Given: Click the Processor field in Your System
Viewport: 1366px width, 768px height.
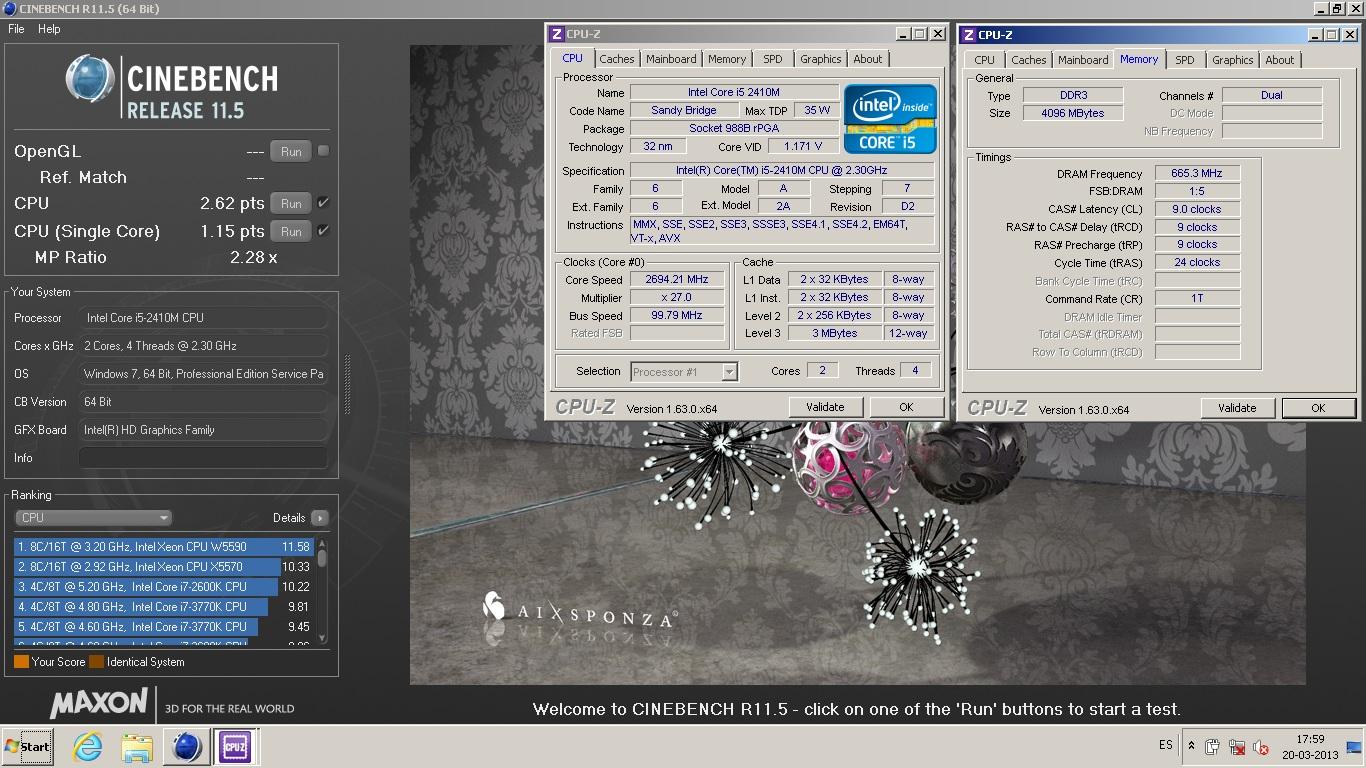Looking at the screenshot, I should (203, 318).
